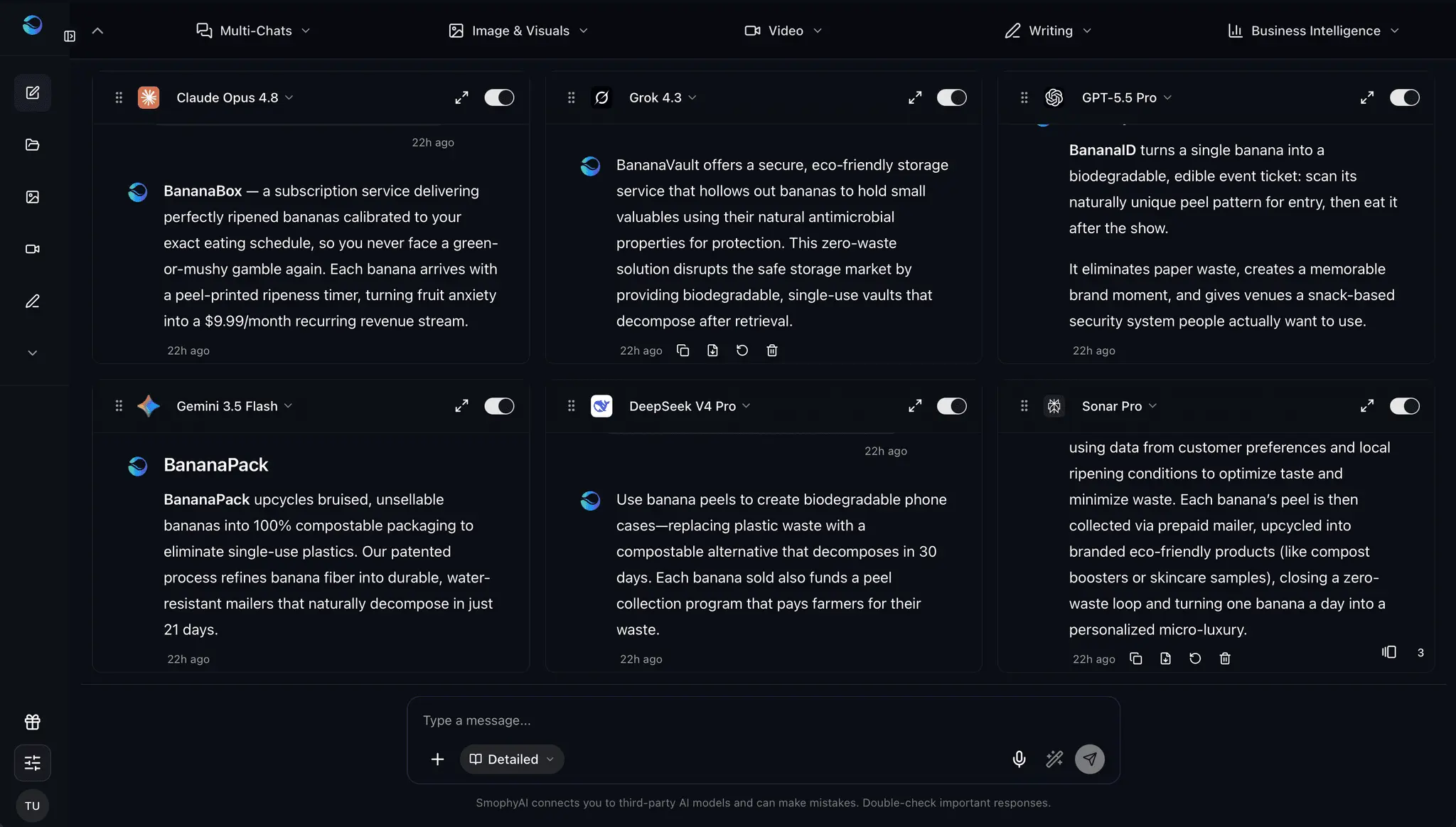
Task: Open the Image & Visuals menu
Action: [x=518, y=31]
